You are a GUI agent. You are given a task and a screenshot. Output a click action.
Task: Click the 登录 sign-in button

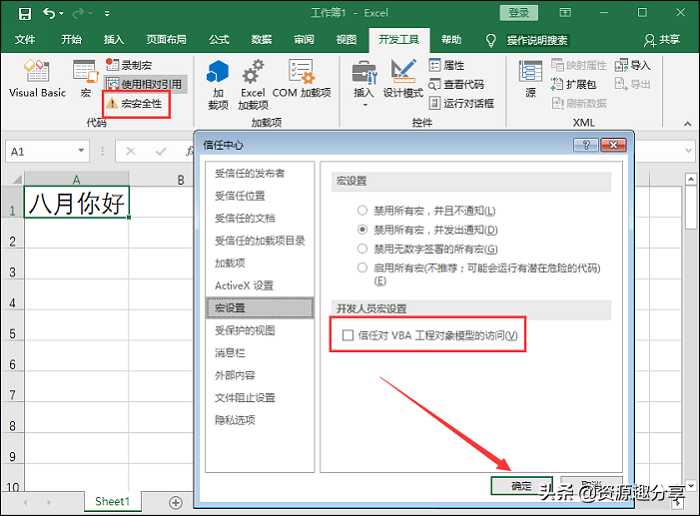[x=519, y=13]
